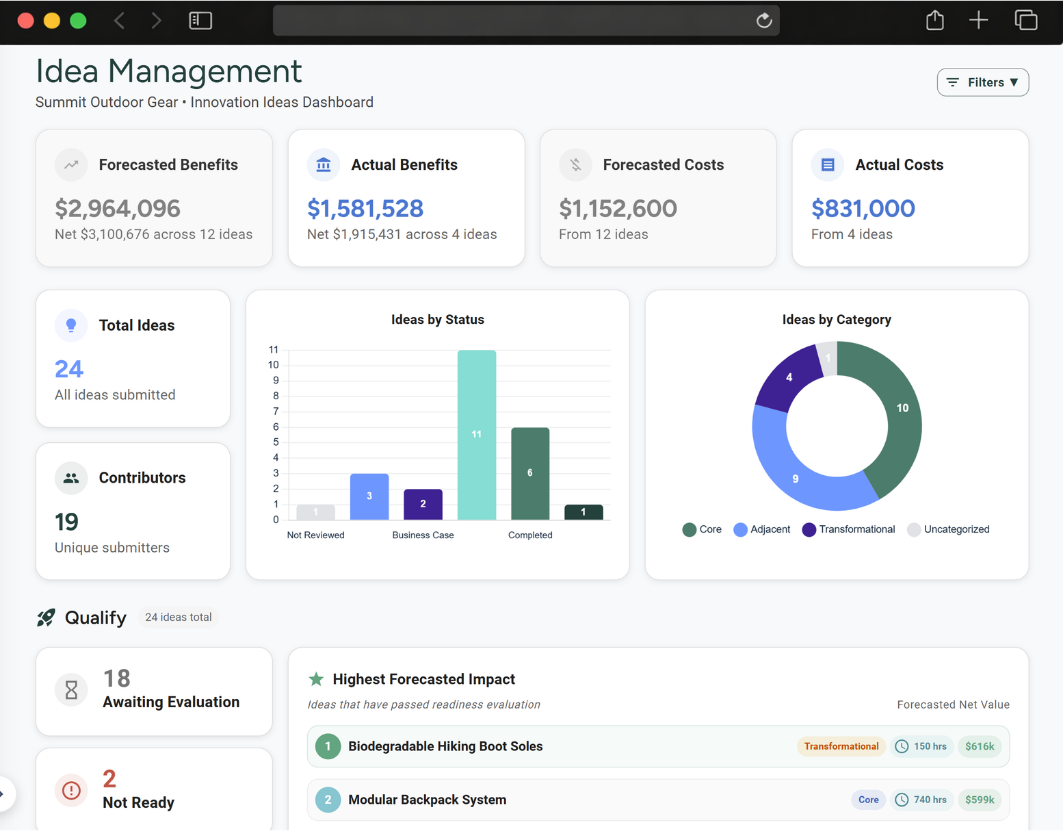Viewport: 1063px width, 833px height.
Task: Show tab overview icon
Action: 1026,20
